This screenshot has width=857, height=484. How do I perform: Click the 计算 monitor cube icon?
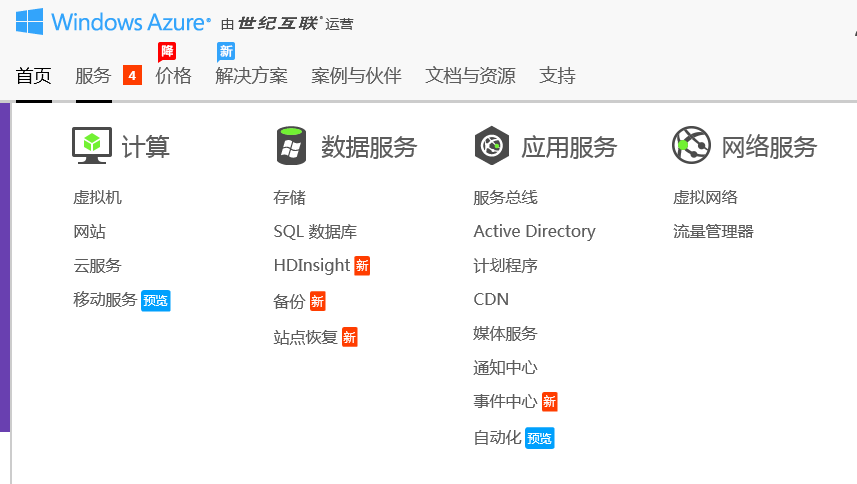(92, 145)
